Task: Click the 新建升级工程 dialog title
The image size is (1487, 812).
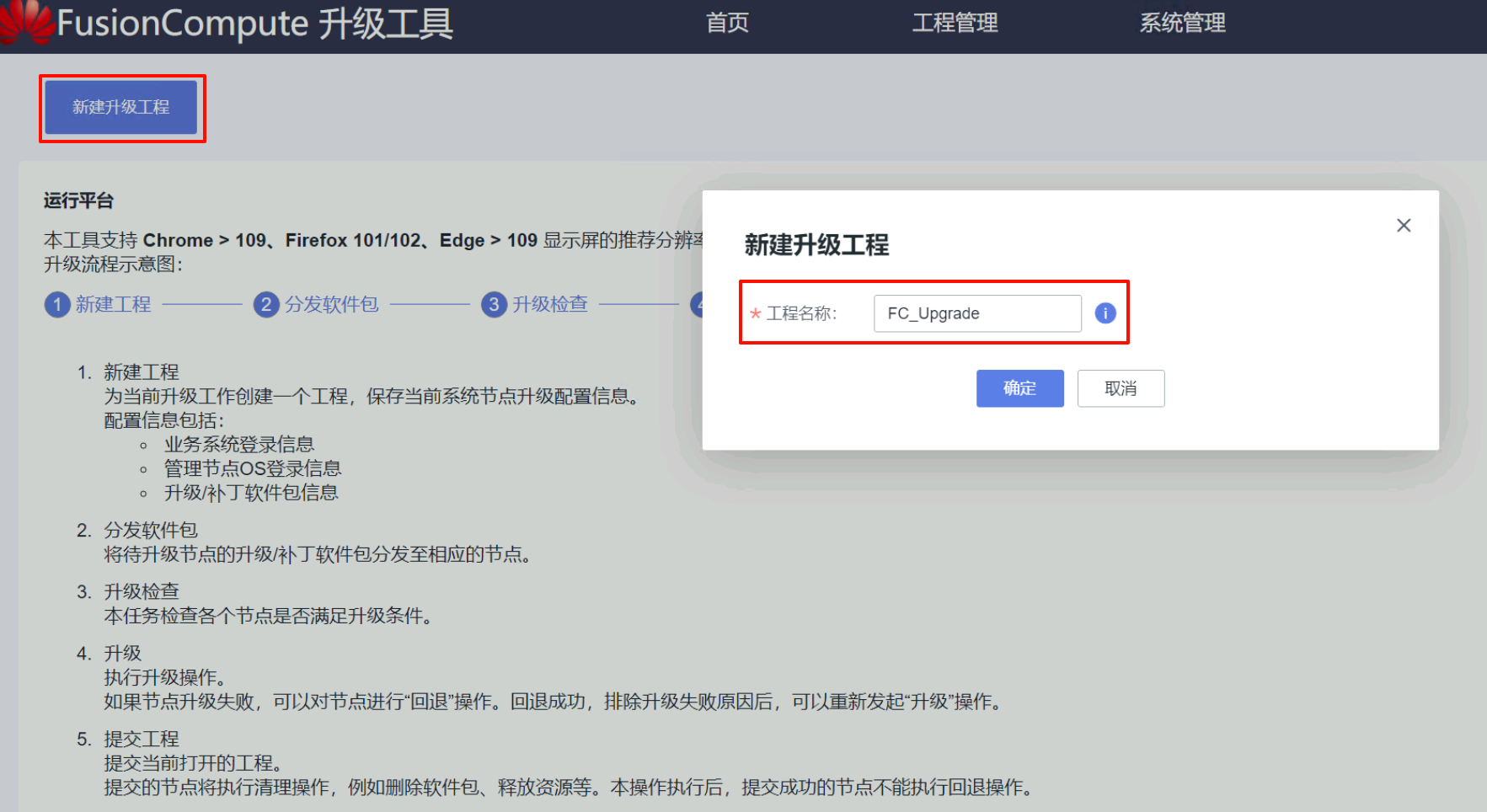Action: point(816,245)
